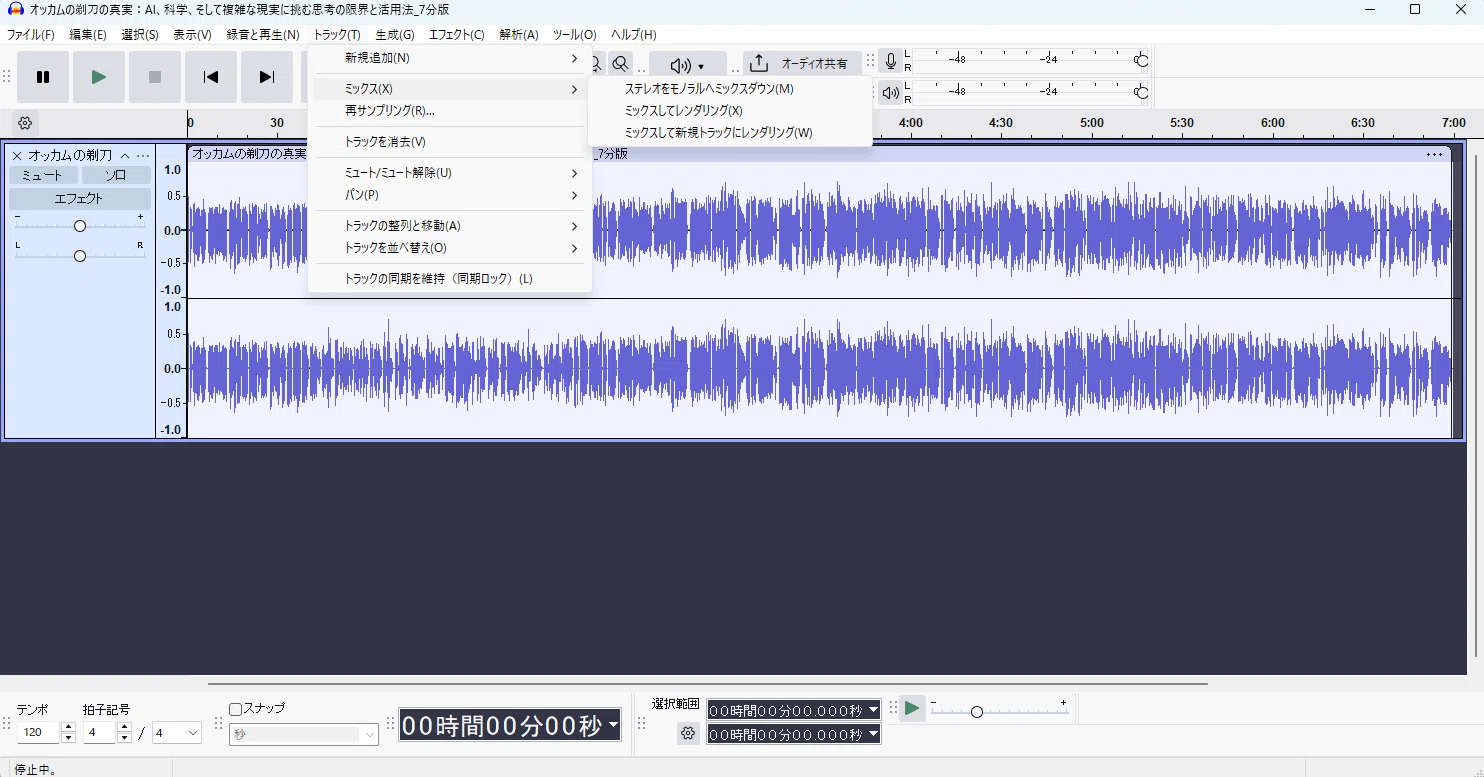
Task: Open selection start time format dropdown
Action: [x=873, y=710]
